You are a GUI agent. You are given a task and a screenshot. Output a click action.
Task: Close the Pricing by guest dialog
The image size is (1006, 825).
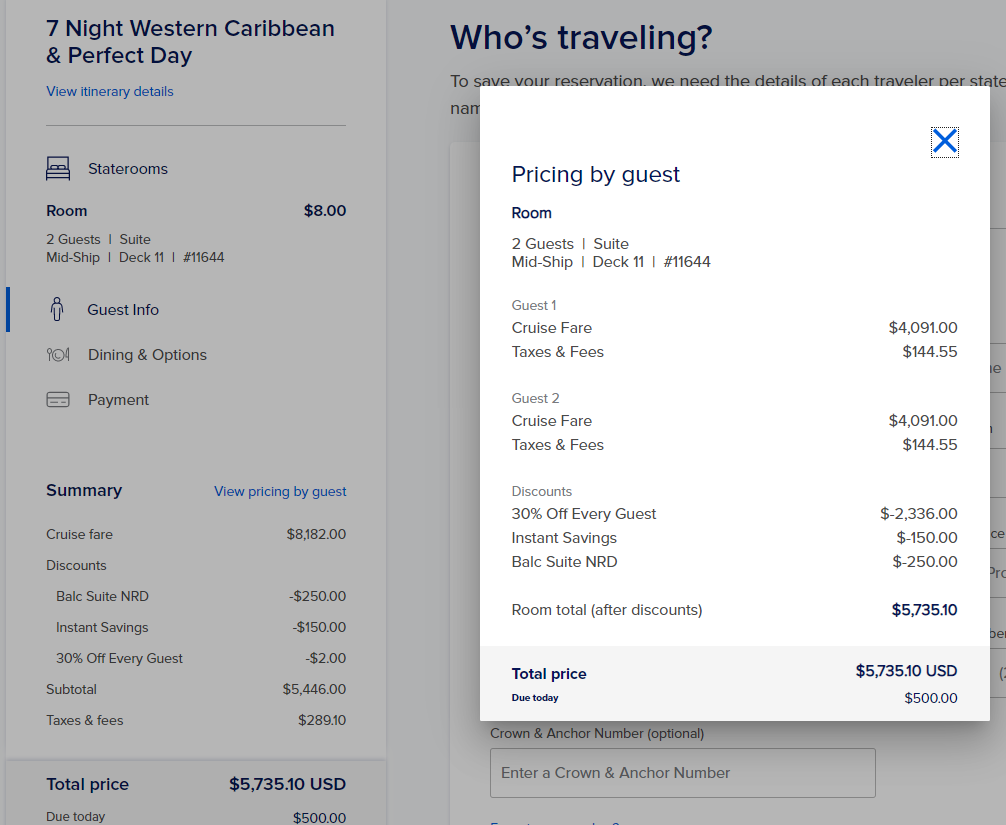point(944,142)
